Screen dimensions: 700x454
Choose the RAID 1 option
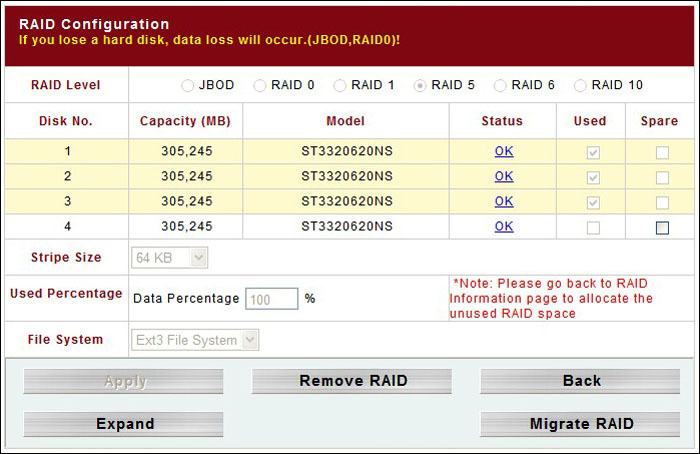(x=340, y=85)
